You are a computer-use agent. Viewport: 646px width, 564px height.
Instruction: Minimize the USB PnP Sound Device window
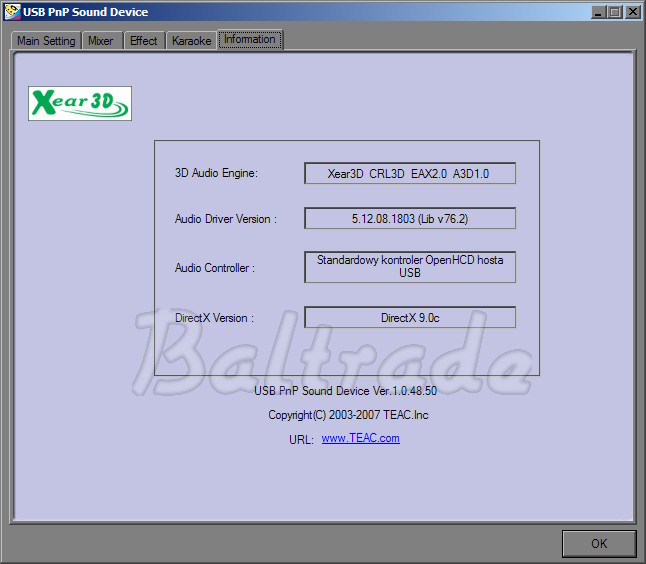(x=598, y=12)
